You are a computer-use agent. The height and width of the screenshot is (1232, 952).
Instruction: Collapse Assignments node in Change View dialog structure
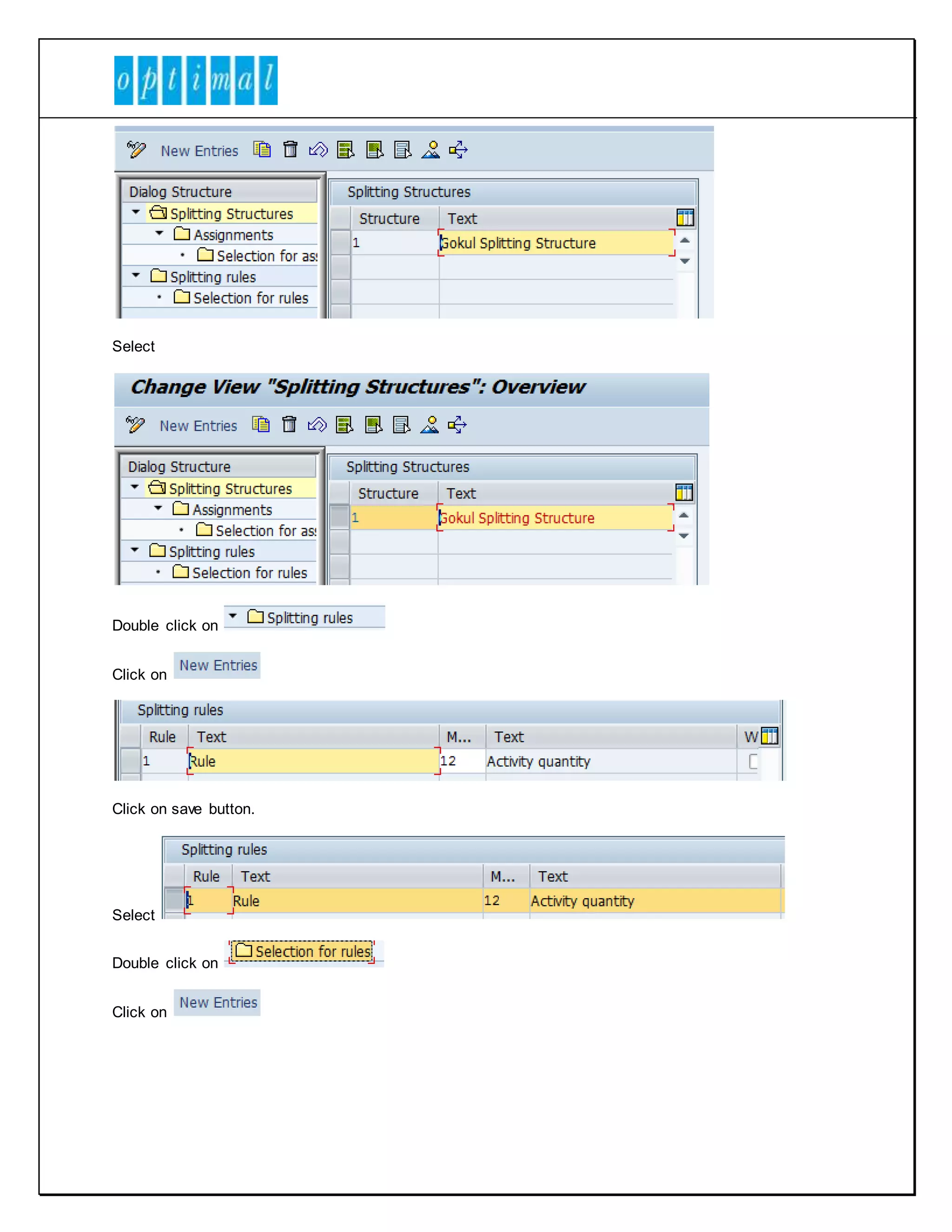[159, 508]
